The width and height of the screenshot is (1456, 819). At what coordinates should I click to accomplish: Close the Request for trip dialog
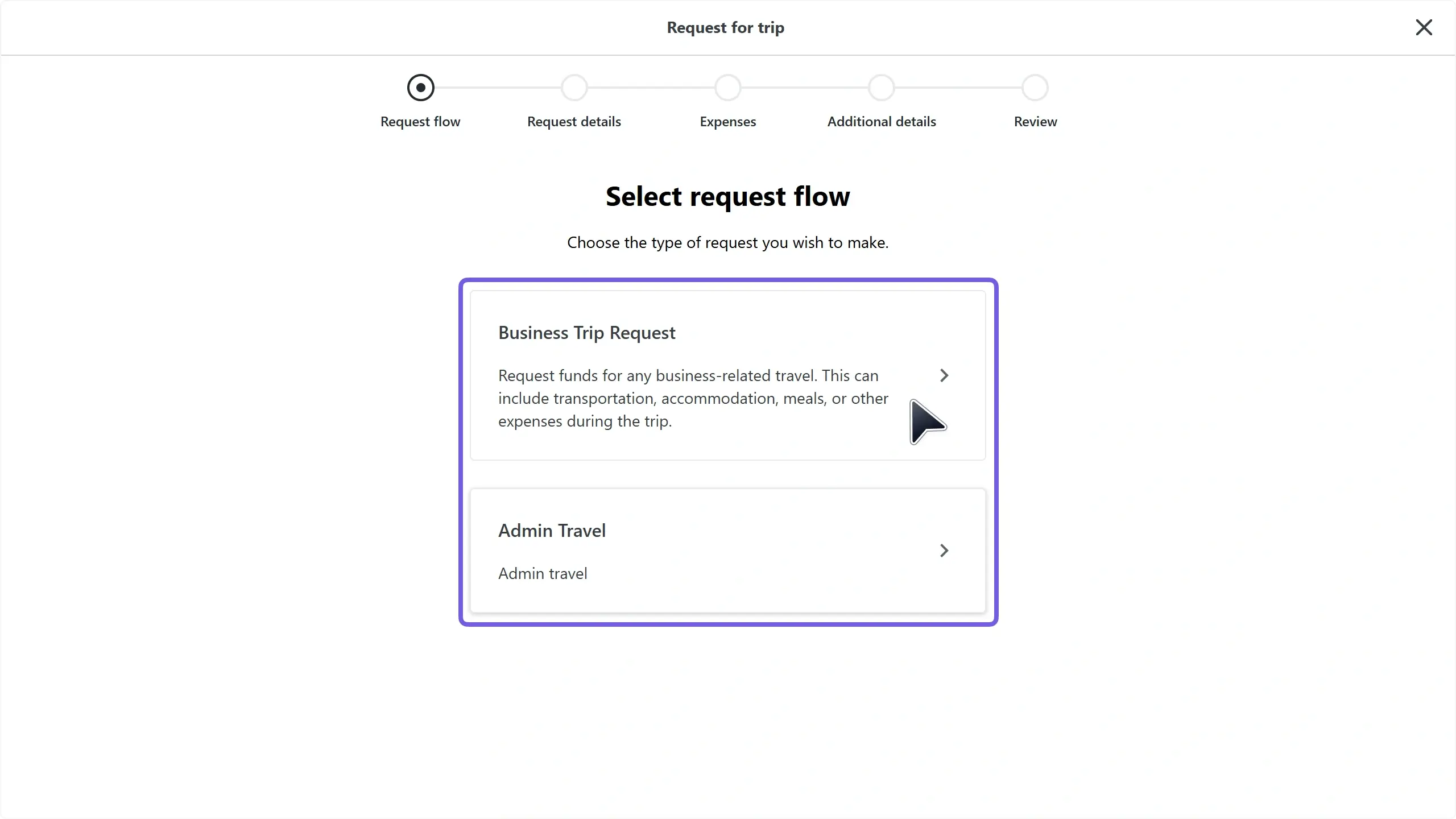click(x=1424, y=27)
